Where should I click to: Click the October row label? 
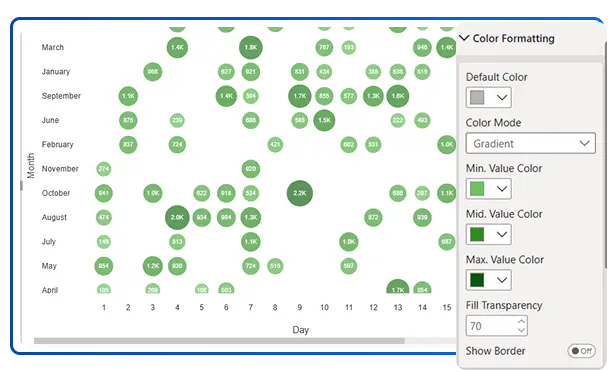click(56, 193)
